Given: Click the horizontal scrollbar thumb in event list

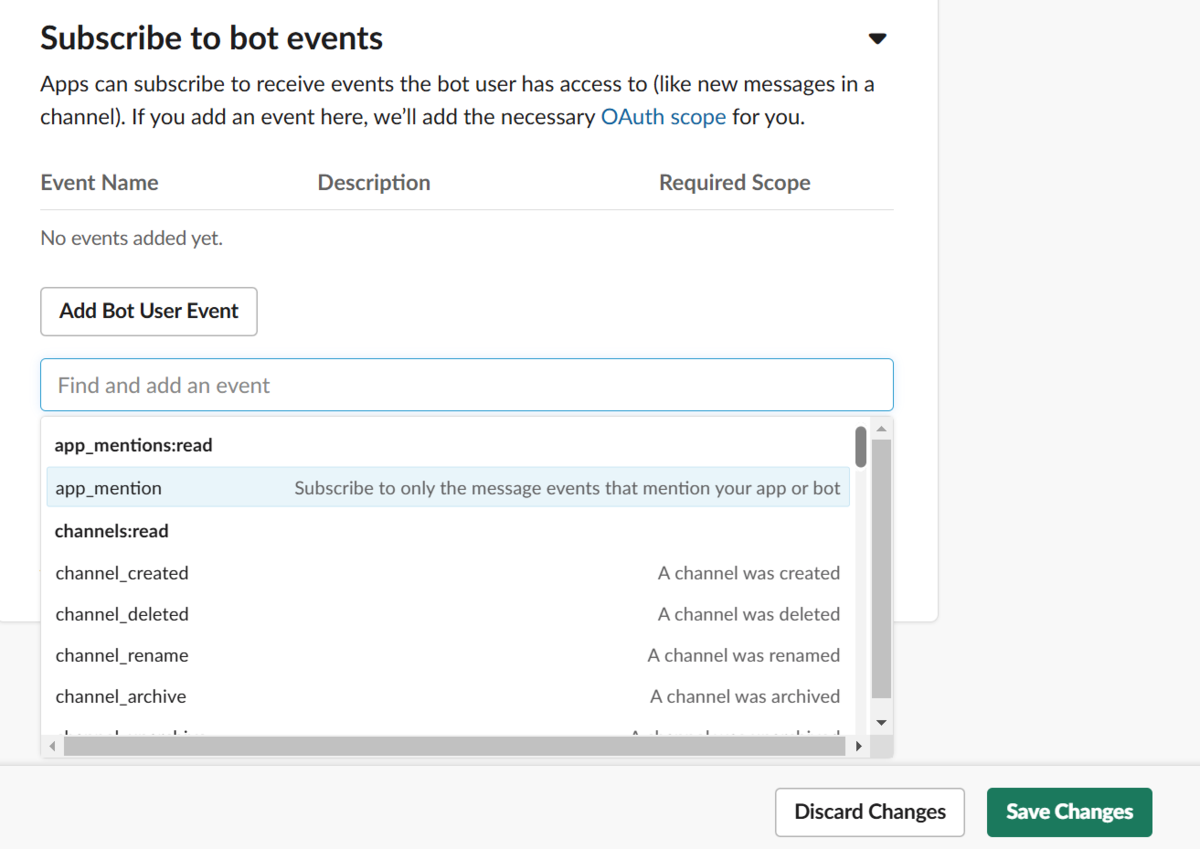Looking at the screenshot, I should click(454, 746).
